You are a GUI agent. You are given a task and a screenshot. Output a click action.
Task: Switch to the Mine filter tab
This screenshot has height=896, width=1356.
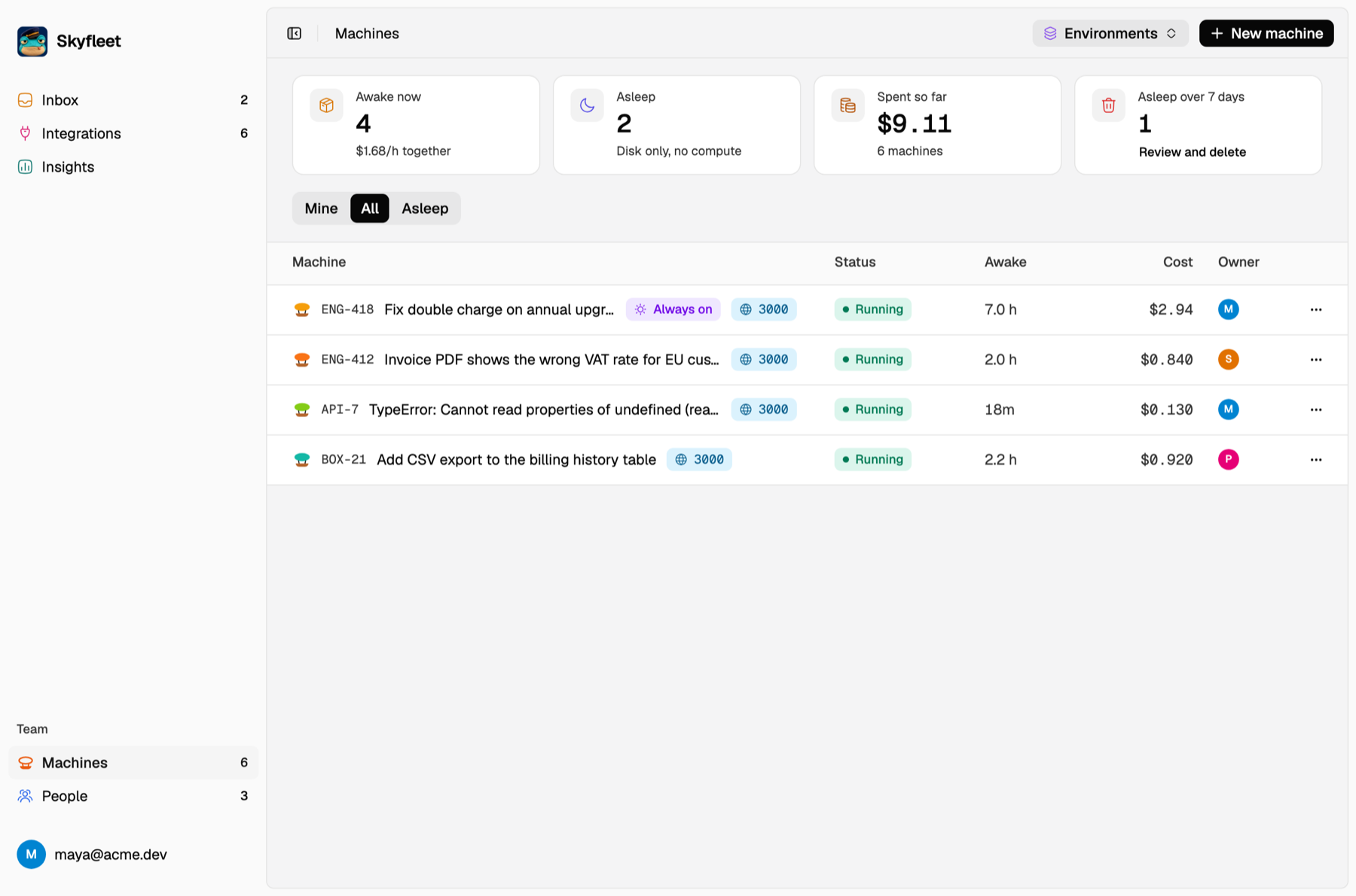[321, 209]
